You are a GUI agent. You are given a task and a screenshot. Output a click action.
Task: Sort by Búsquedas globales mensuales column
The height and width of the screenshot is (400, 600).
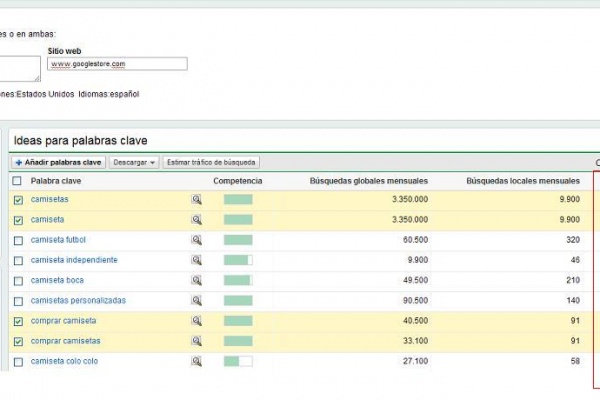(369, 181)
